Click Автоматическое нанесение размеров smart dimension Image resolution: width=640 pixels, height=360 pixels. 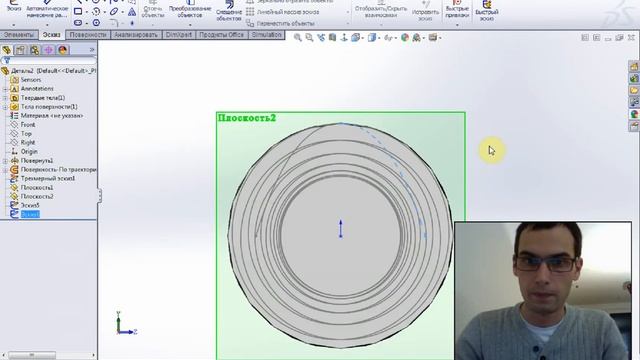(x=47, y=9)
